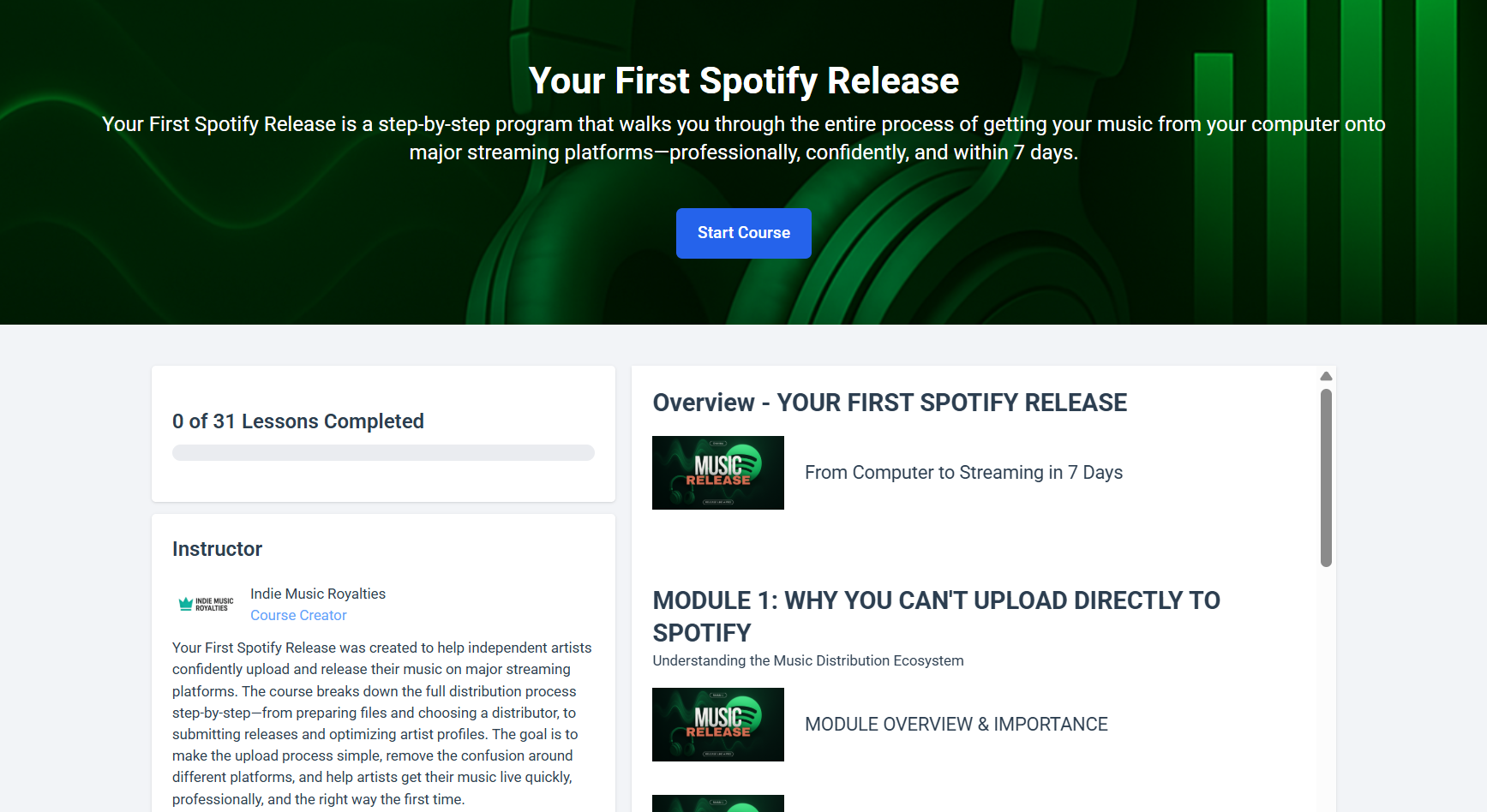
Task: Open From Computer to Streaming lesson thumbnail
Action: [718, 473]
